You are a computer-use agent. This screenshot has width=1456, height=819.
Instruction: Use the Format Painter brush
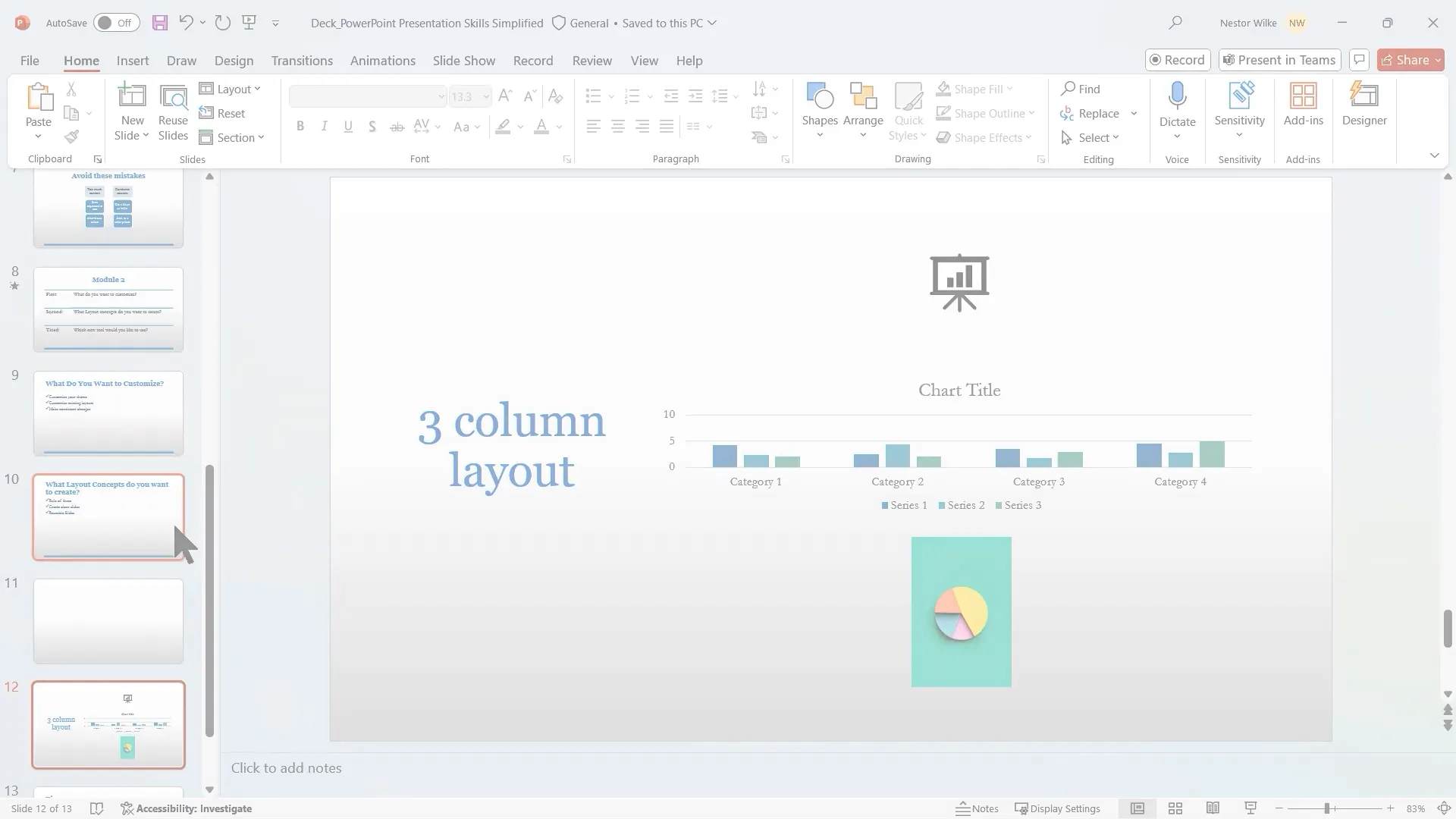point(71,137)
